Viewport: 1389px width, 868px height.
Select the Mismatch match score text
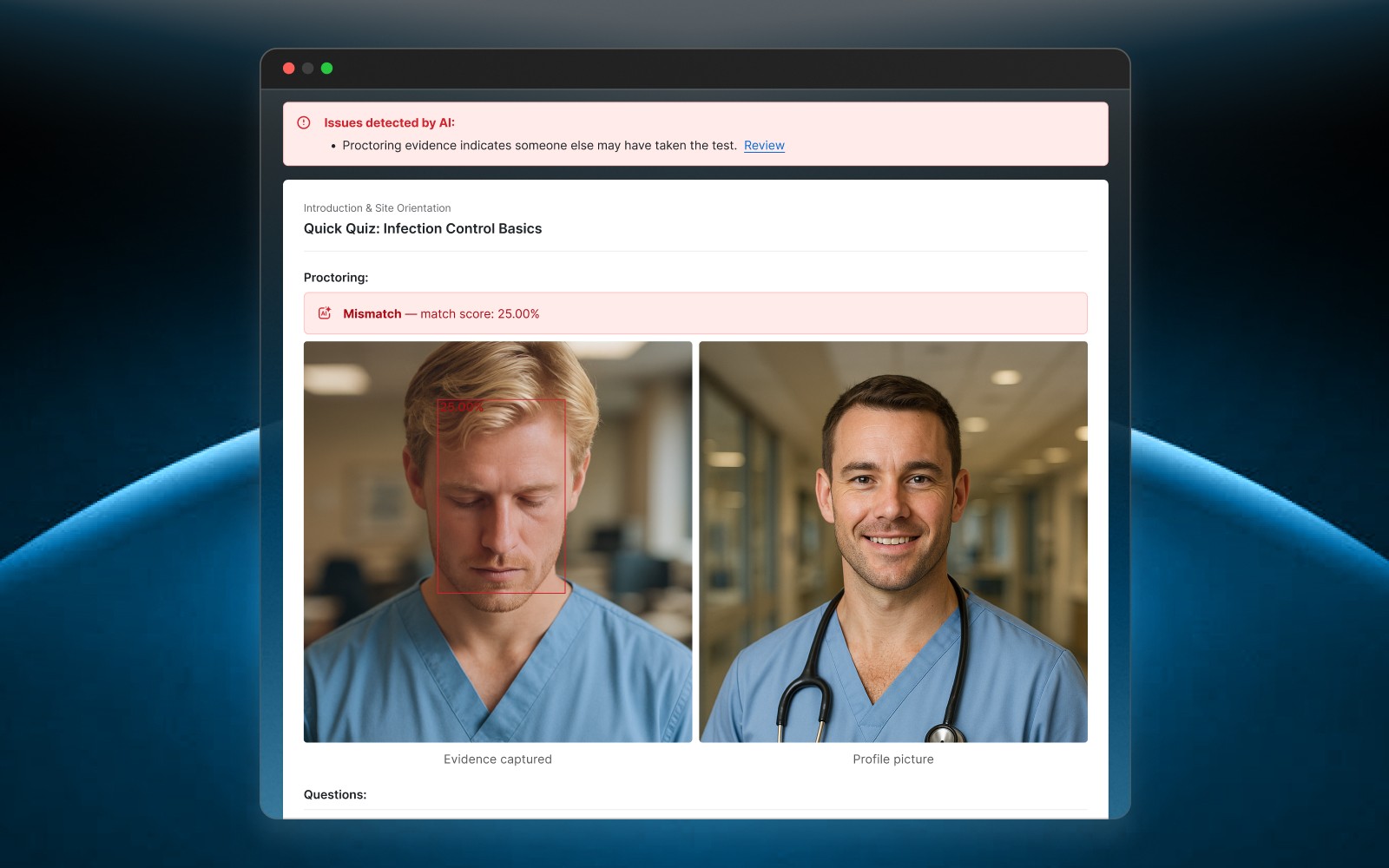tap(441, 313)
